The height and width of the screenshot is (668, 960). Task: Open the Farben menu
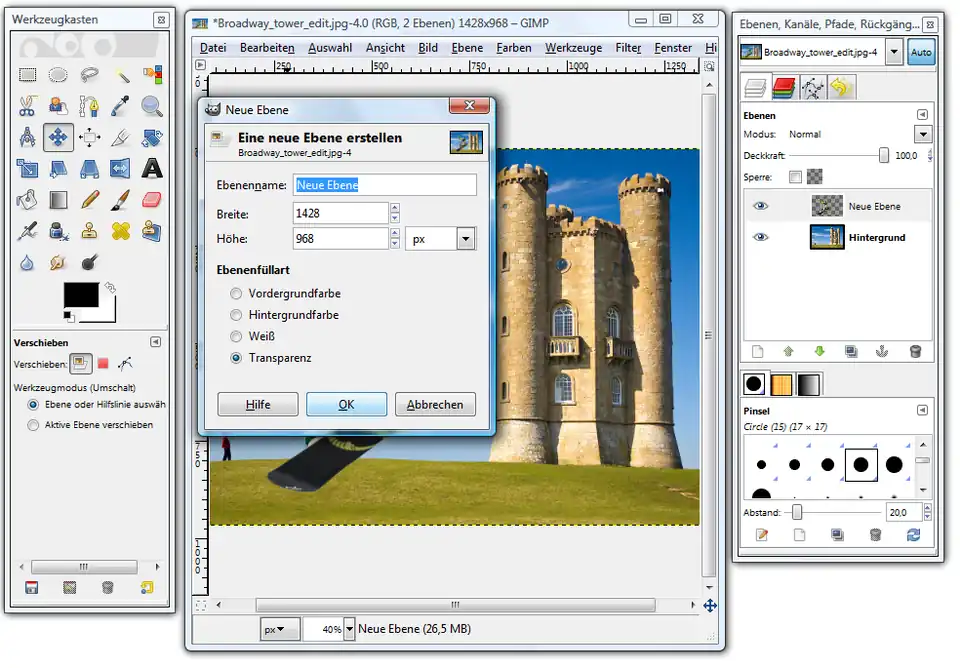coord(514,48)
